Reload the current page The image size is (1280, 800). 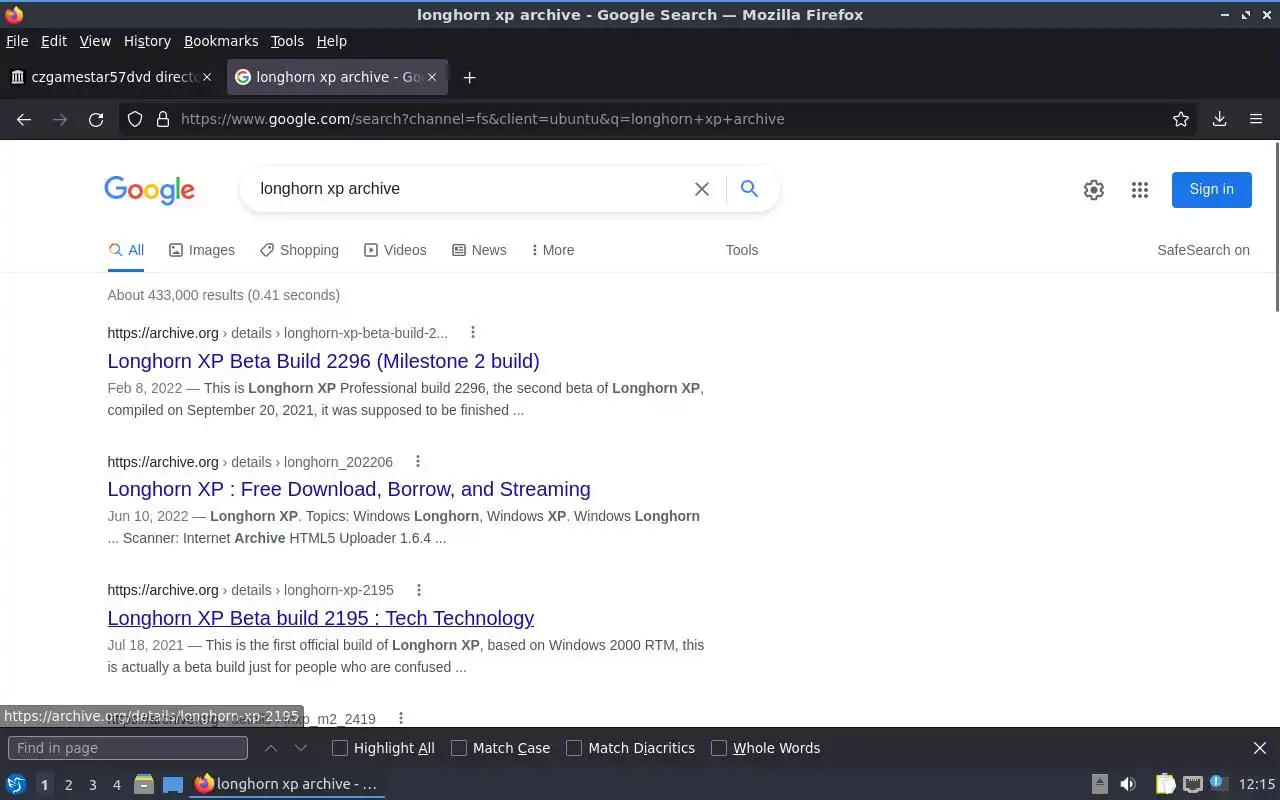click(x=96, y=119)
